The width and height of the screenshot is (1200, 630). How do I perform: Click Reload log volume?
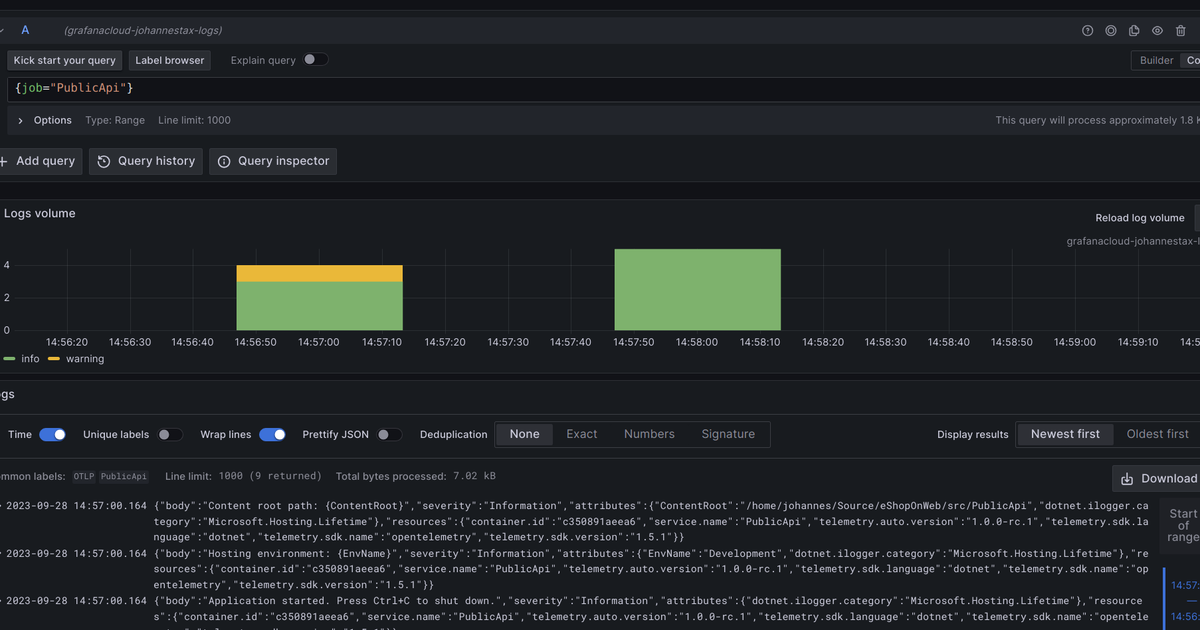point(1140,218)
